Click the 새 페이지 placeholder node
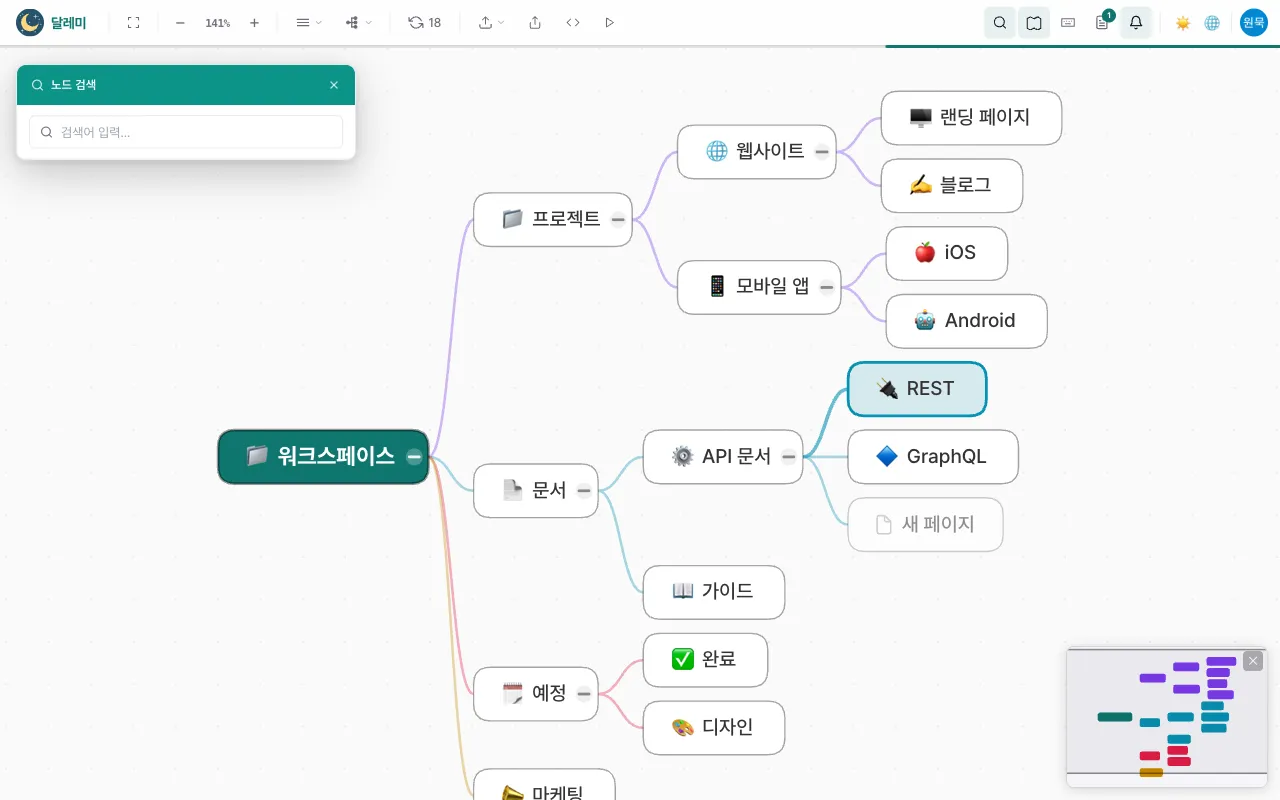 [925, 524]
